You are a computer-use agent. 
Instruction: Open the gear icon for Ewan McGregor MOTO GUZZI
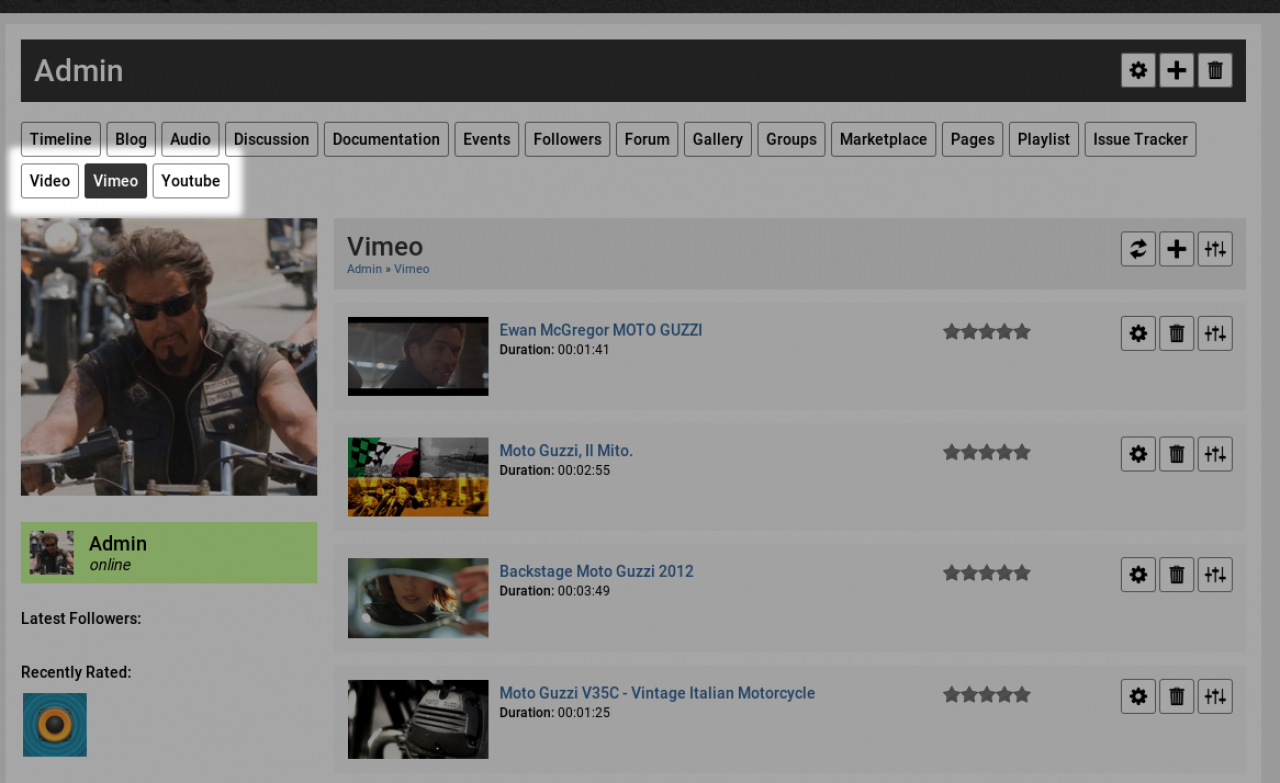(1138, 333)
